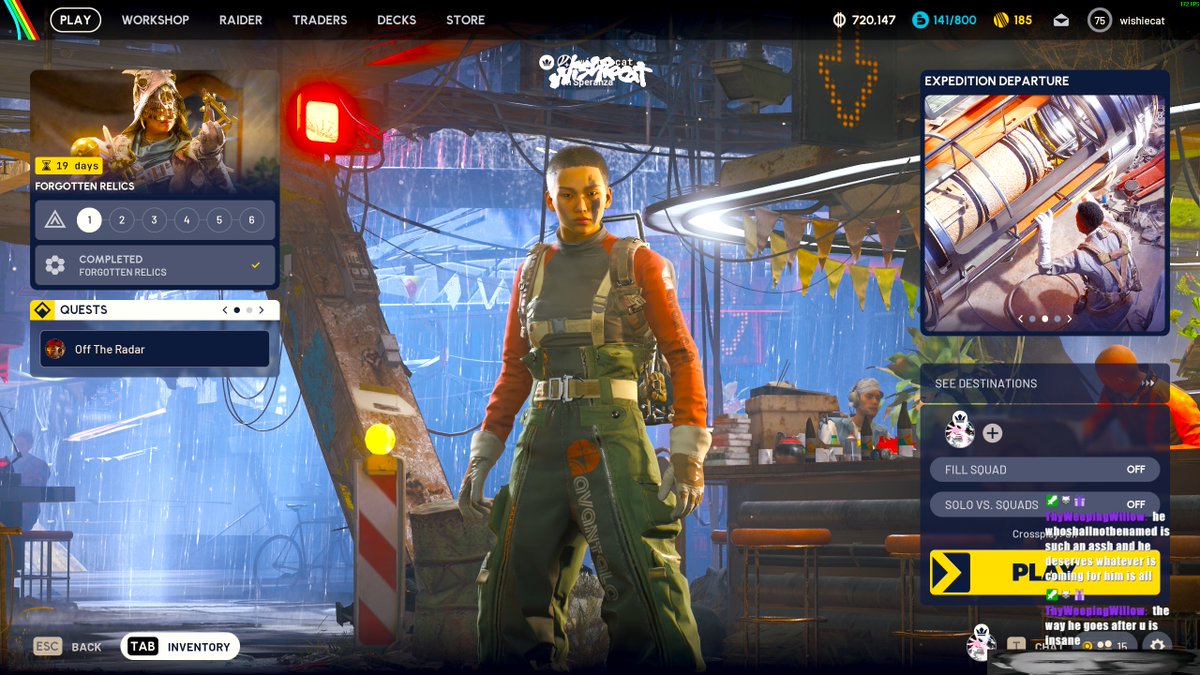Switch to the WORKSHOP tab

(155, 20)
